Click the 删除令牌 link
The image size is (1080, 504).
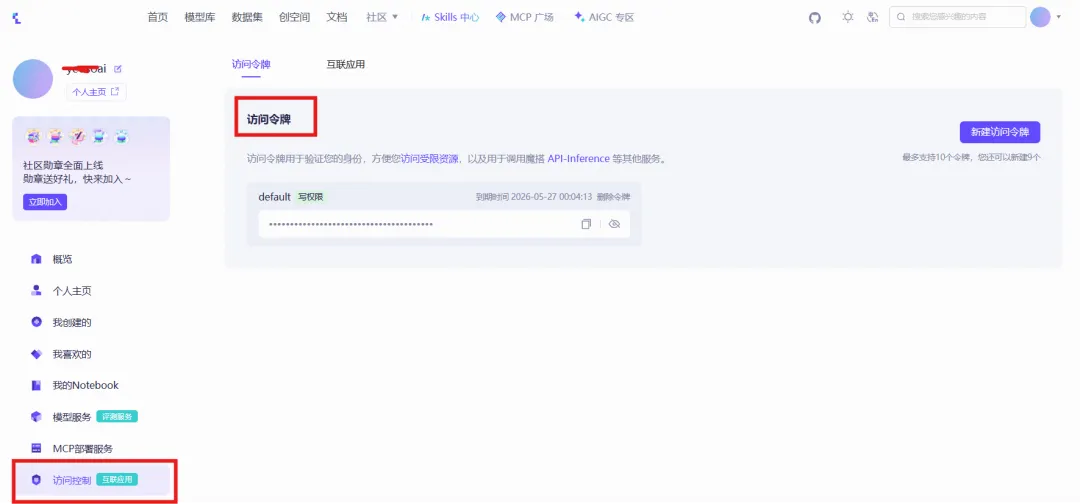click(613, 197)
